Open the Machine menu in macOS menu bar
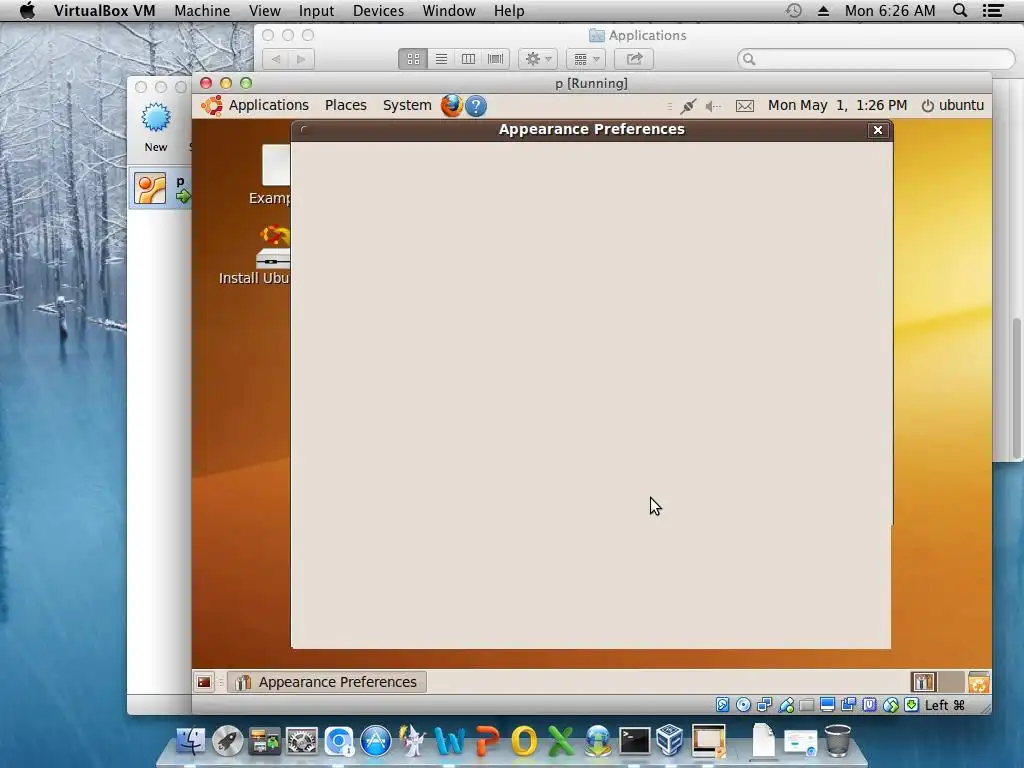1024x768 pixels. pyautogui.click(x=202, y=11)
